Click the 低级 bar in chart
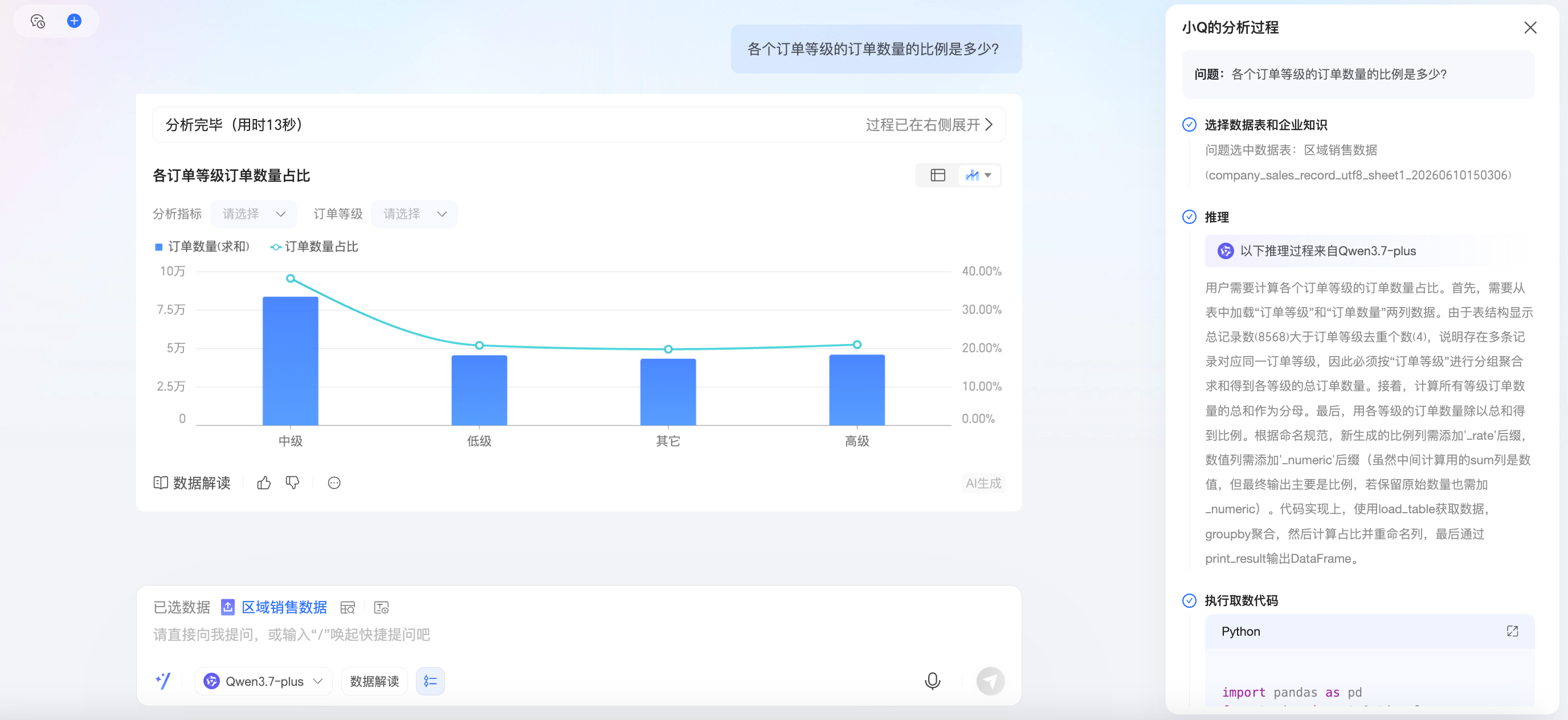Viewport: 1568px width, 720px height. [479, 390]
